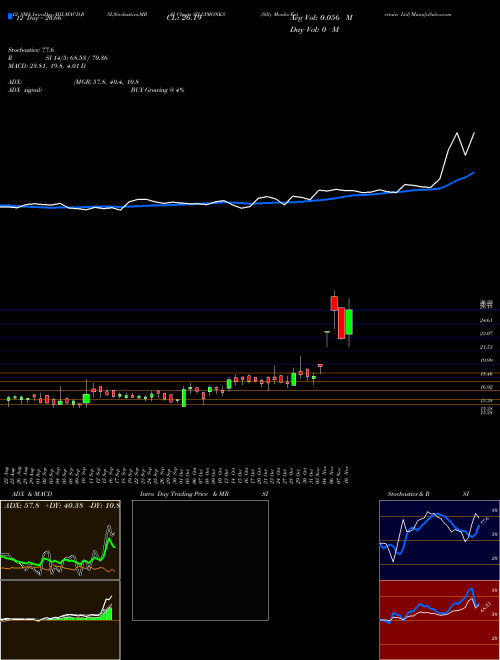
Task: Click the '12 Day = 20.66' legend text
Action: (38, 18)
